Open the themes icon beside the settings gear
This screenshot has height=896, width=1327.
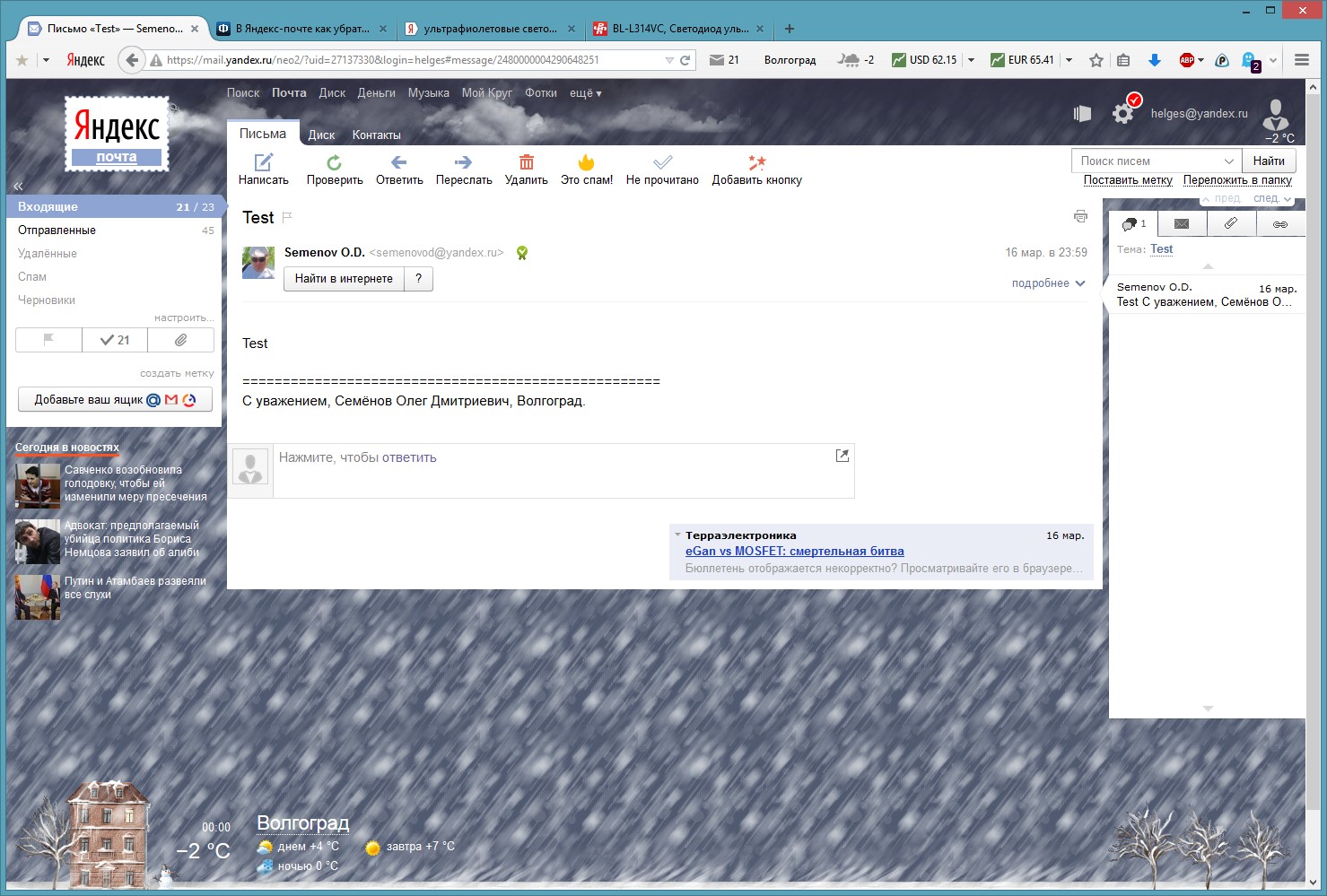coord(1082,113)
